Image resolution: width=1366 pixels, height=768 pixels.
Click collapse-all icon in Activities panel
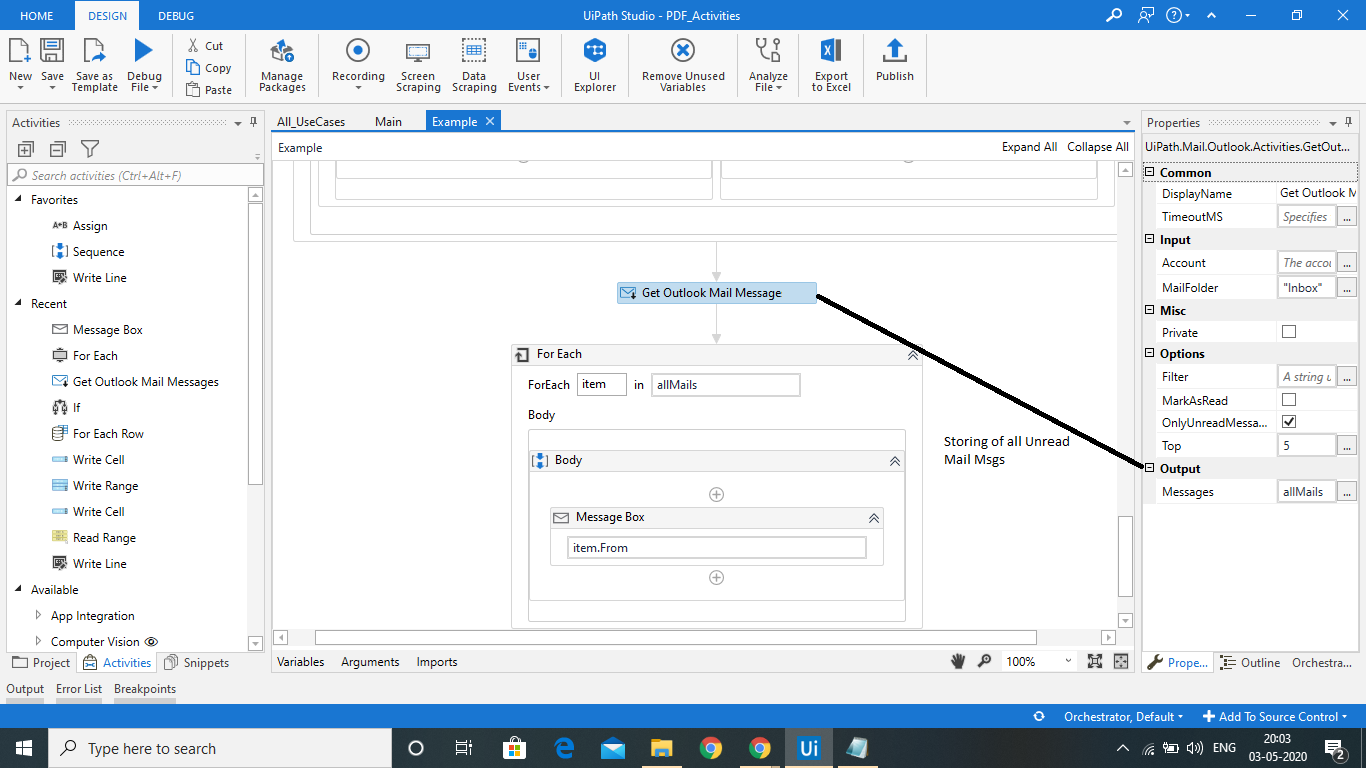[58, 149]
